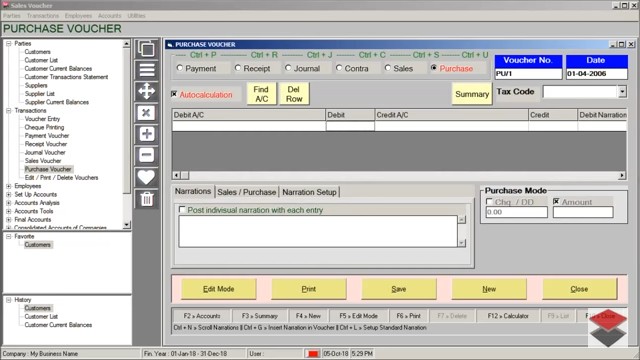640x360 pixels.
Task: Collapse the Favorite tree node
Action: click(9, 236)
